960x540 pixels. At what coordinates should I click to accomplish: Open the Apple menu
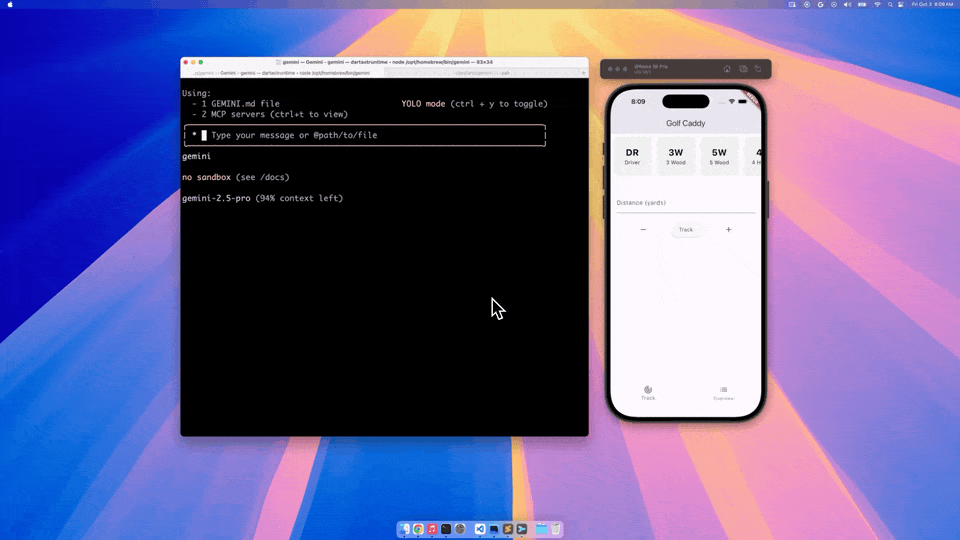point(10,4)
